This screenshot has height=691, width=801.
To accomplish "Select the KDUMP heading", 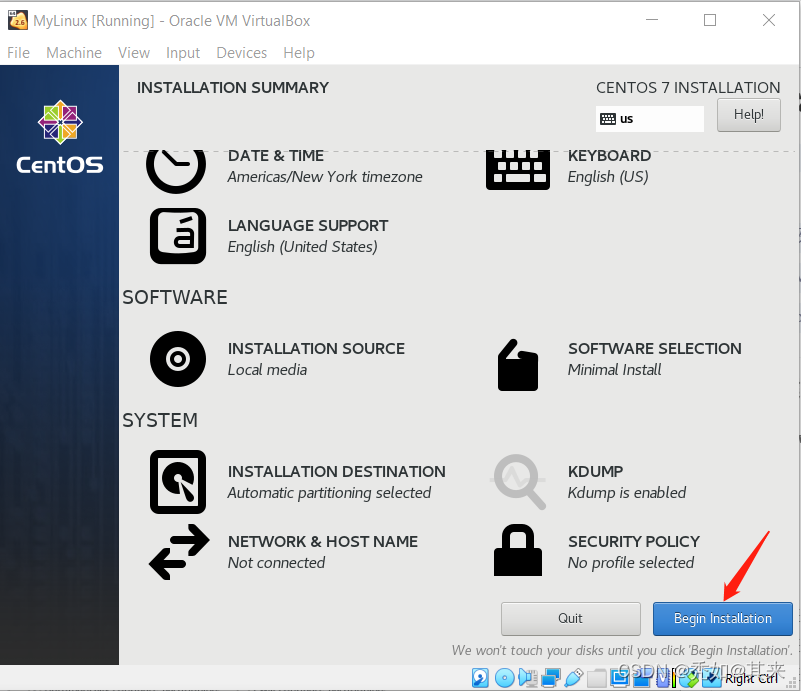I will [x=596, y=472].
